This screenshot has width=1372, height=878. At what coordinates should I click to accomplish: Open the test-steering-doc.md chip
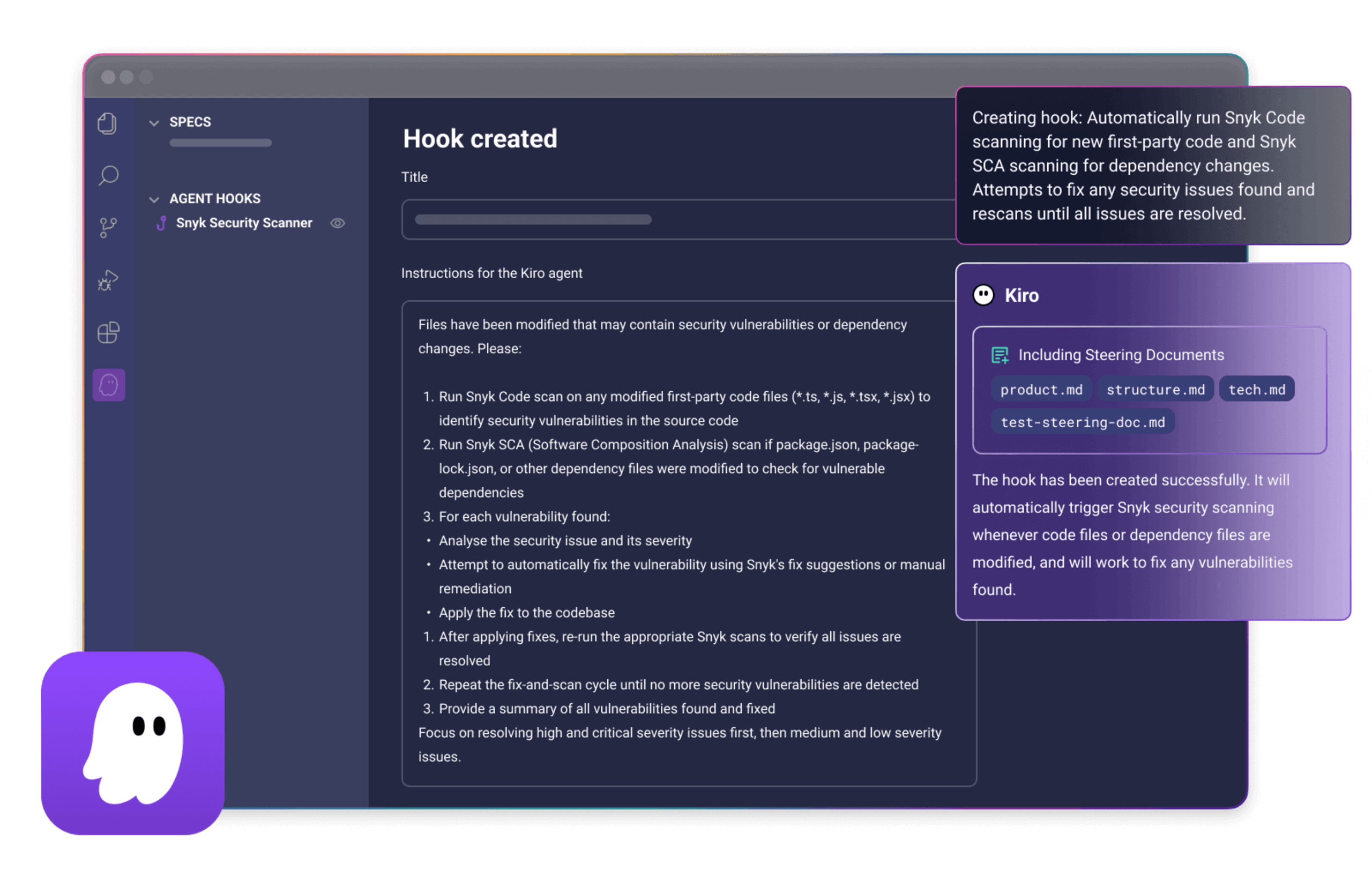point(1083,422)
